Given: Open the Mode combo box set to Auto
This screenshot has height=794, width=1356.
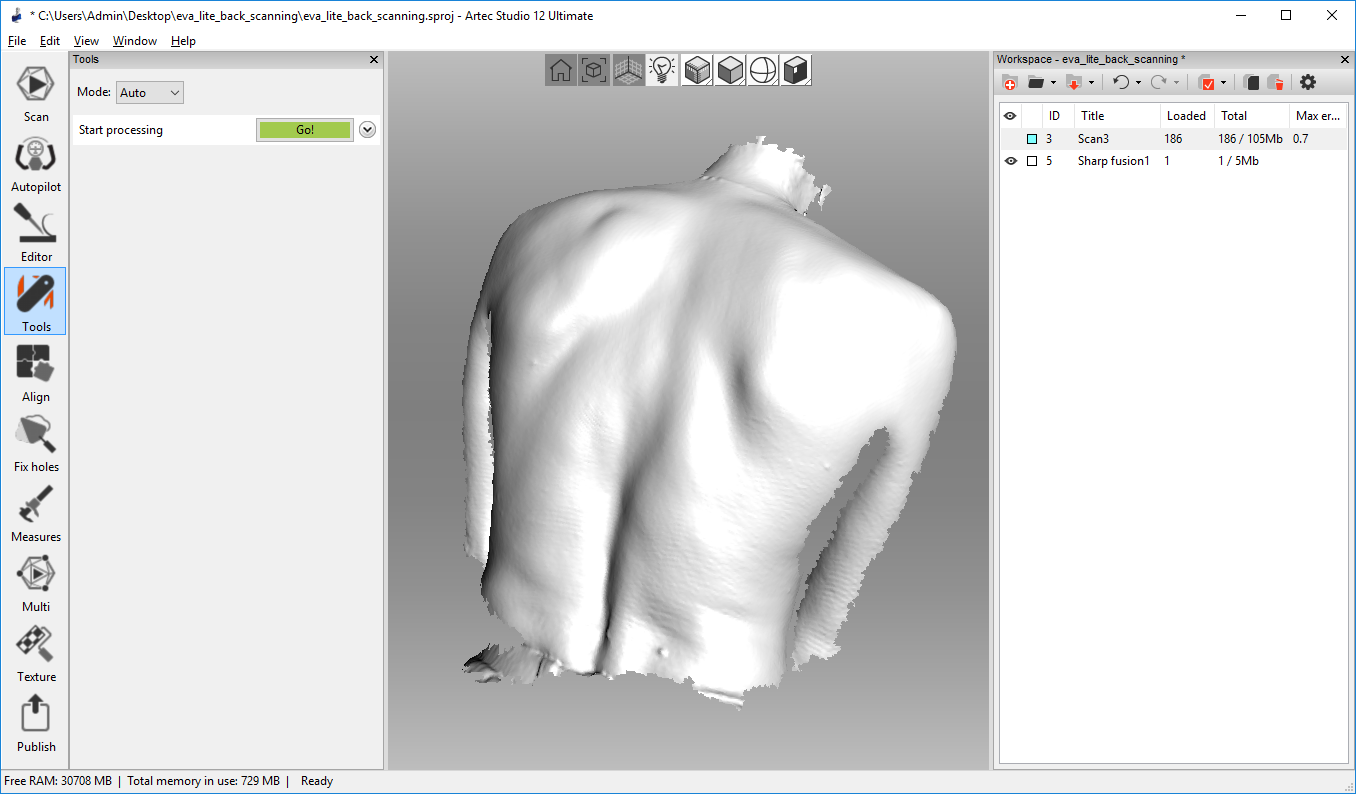Looking at the screenshot, I should coord(150,93).
